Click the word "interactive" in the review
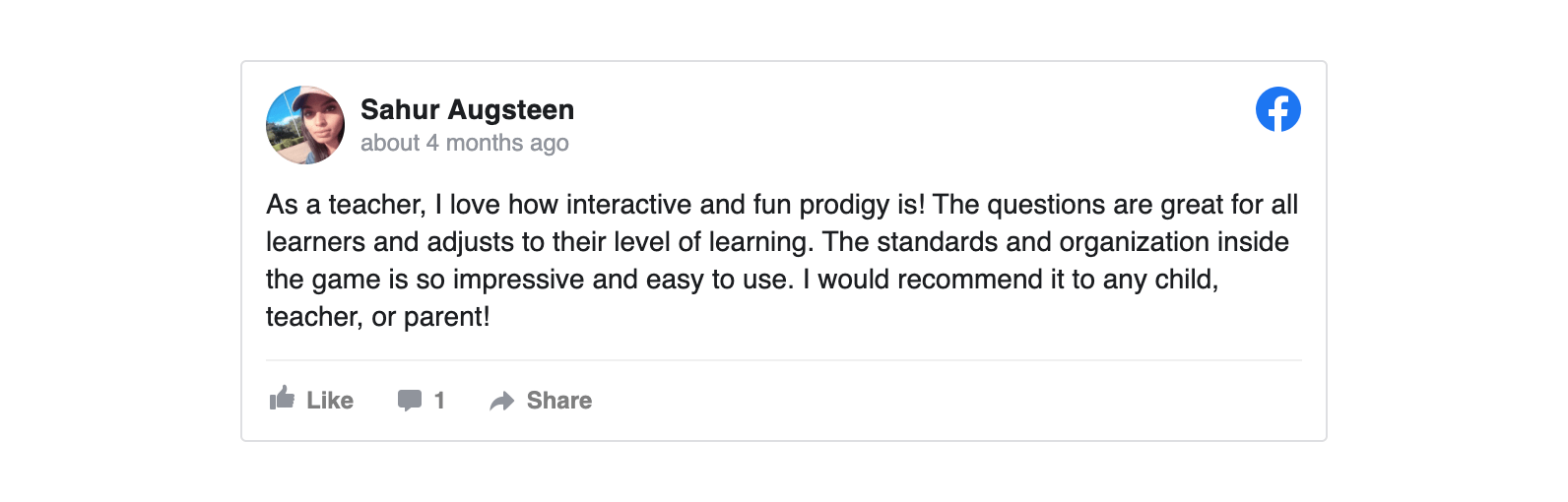 click(x=628, y=205)
